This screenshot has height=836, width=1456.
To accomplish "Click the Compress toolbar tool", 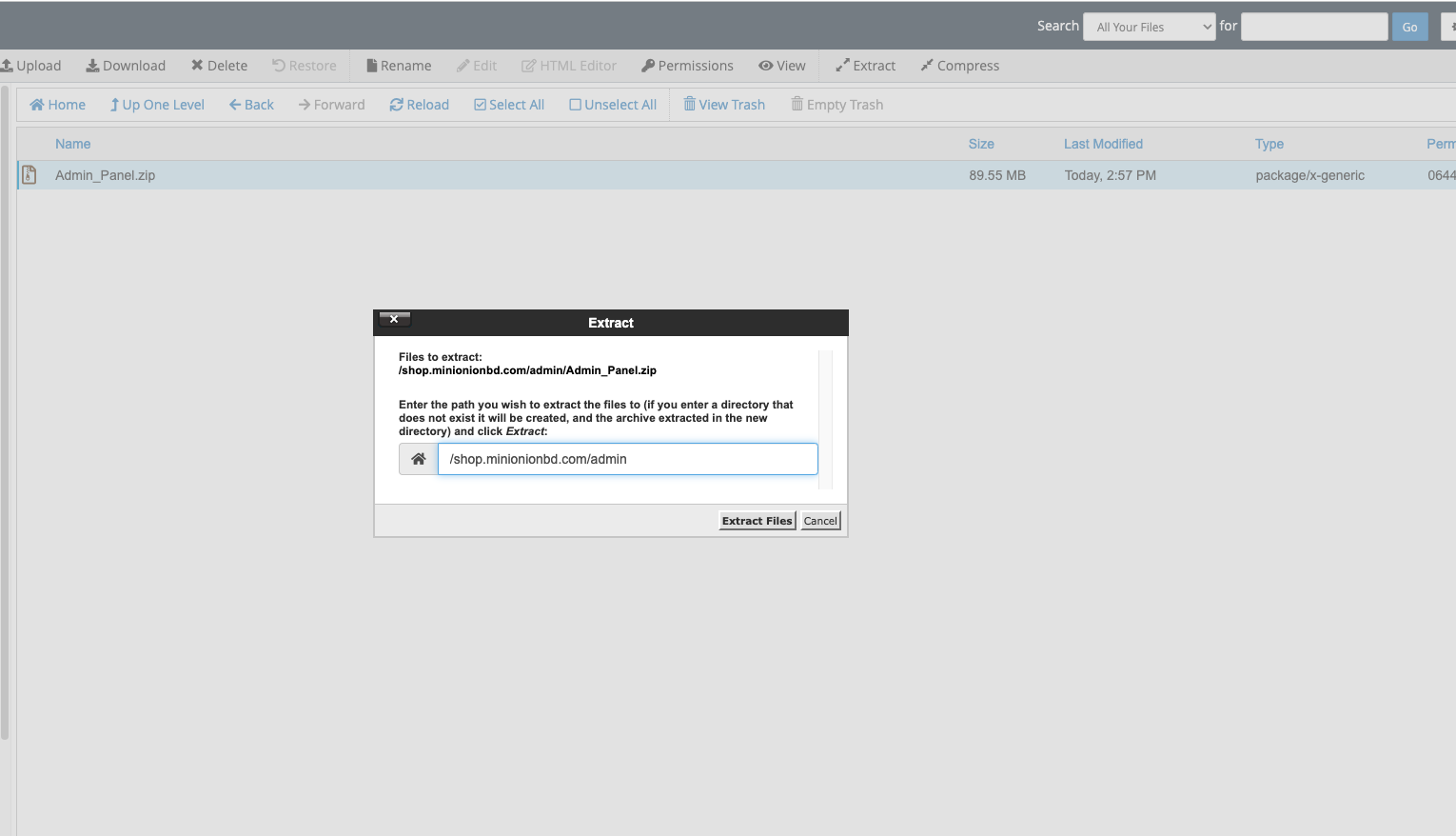I will [959, 66].
